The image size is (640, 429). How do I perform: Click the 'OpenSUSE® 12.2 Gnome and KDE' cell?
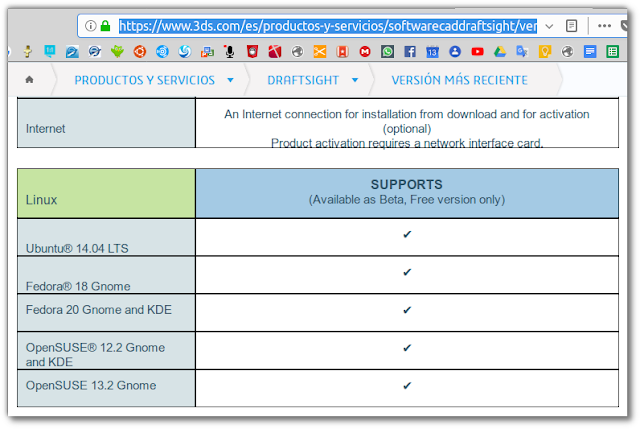tap(106, 351)
